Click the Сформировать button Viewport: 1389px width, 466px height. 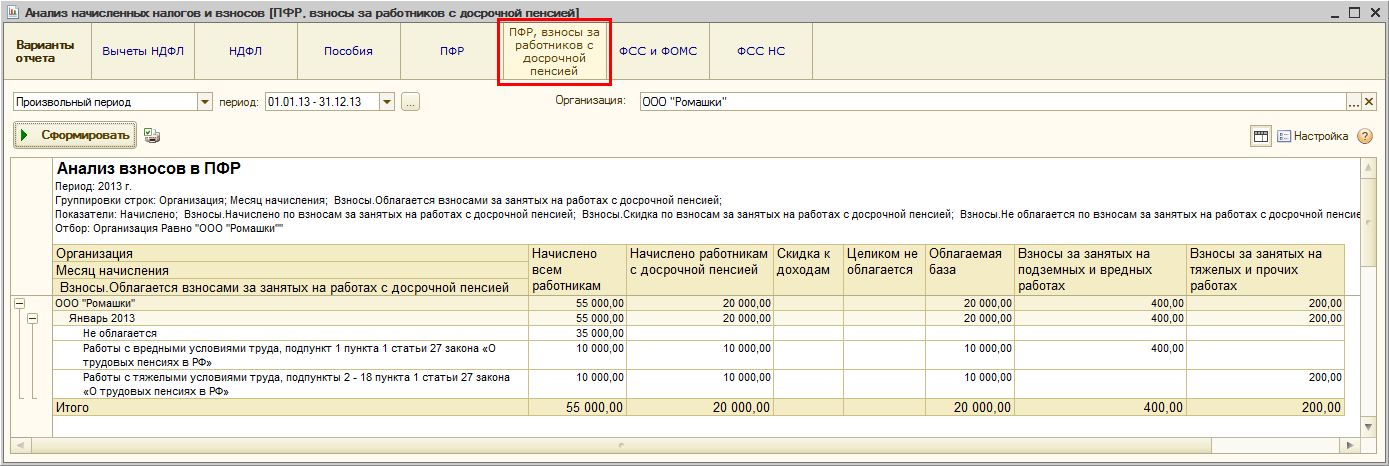[74, 135]
